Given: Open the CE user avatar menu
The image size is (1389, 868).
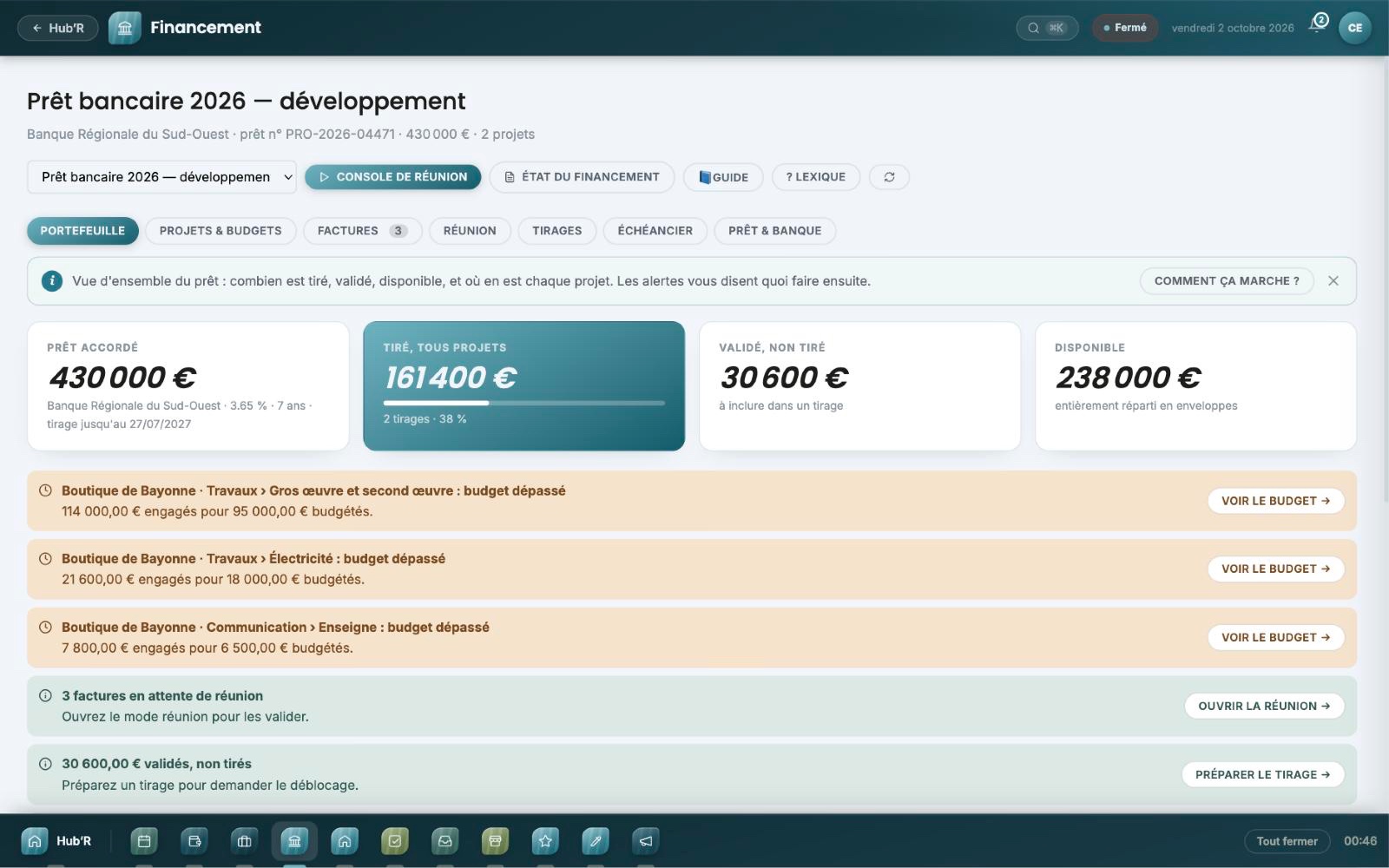Looking at the screenshot, I should click(1355, 28).
